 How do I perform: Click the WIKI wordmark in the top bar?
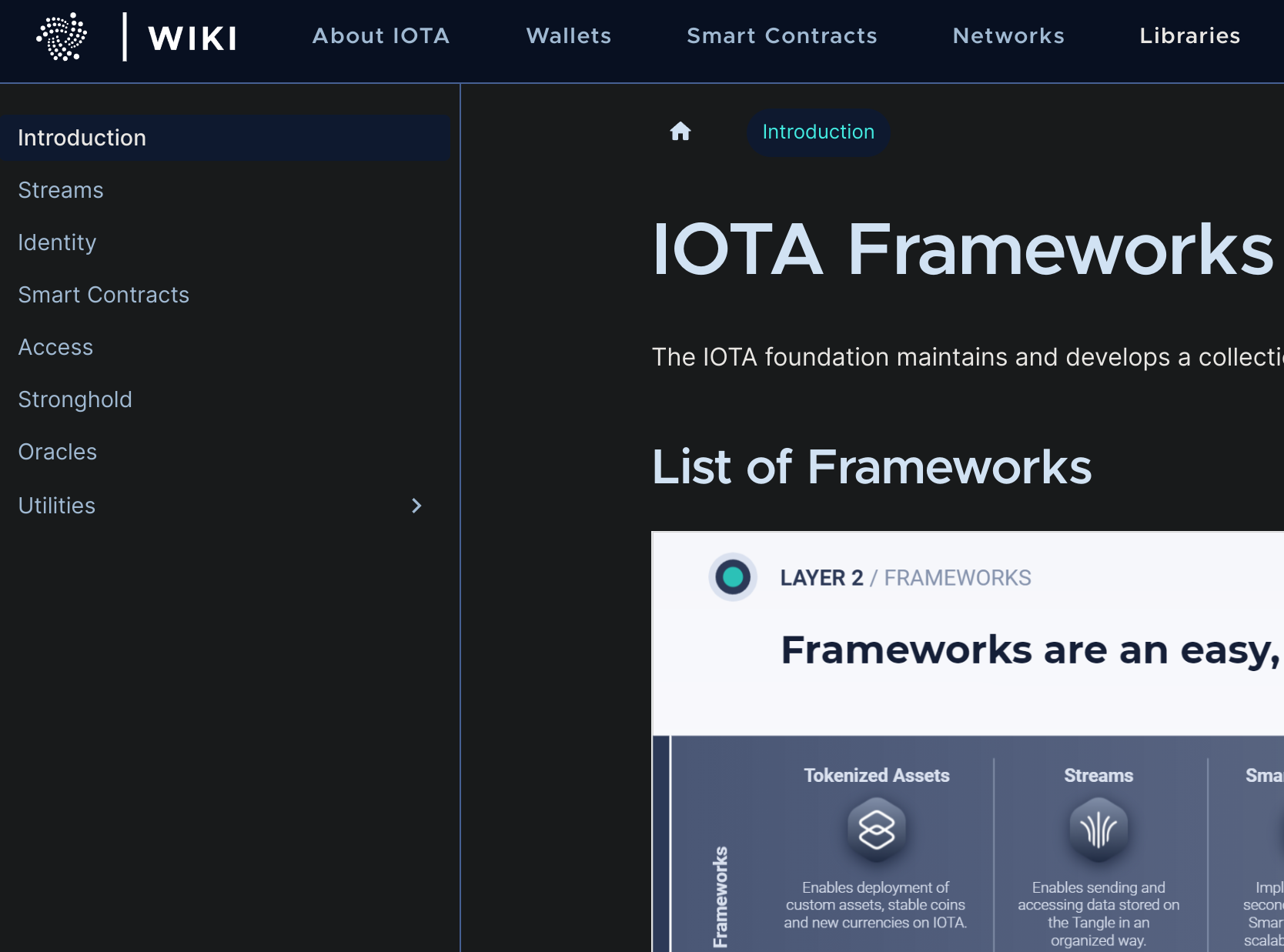click(192, 37)
